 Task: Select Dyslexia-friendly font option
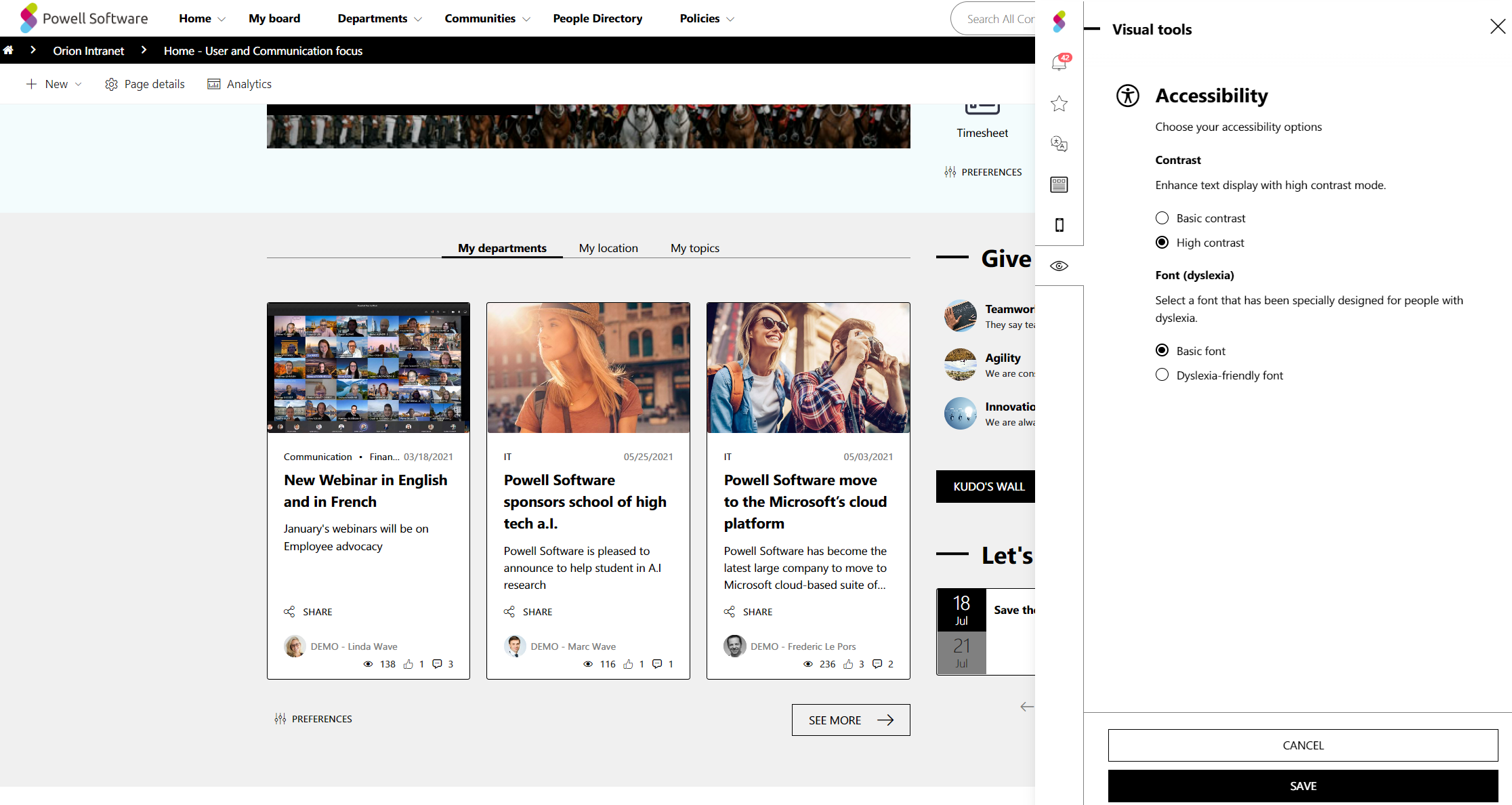tap(1162, 375)
